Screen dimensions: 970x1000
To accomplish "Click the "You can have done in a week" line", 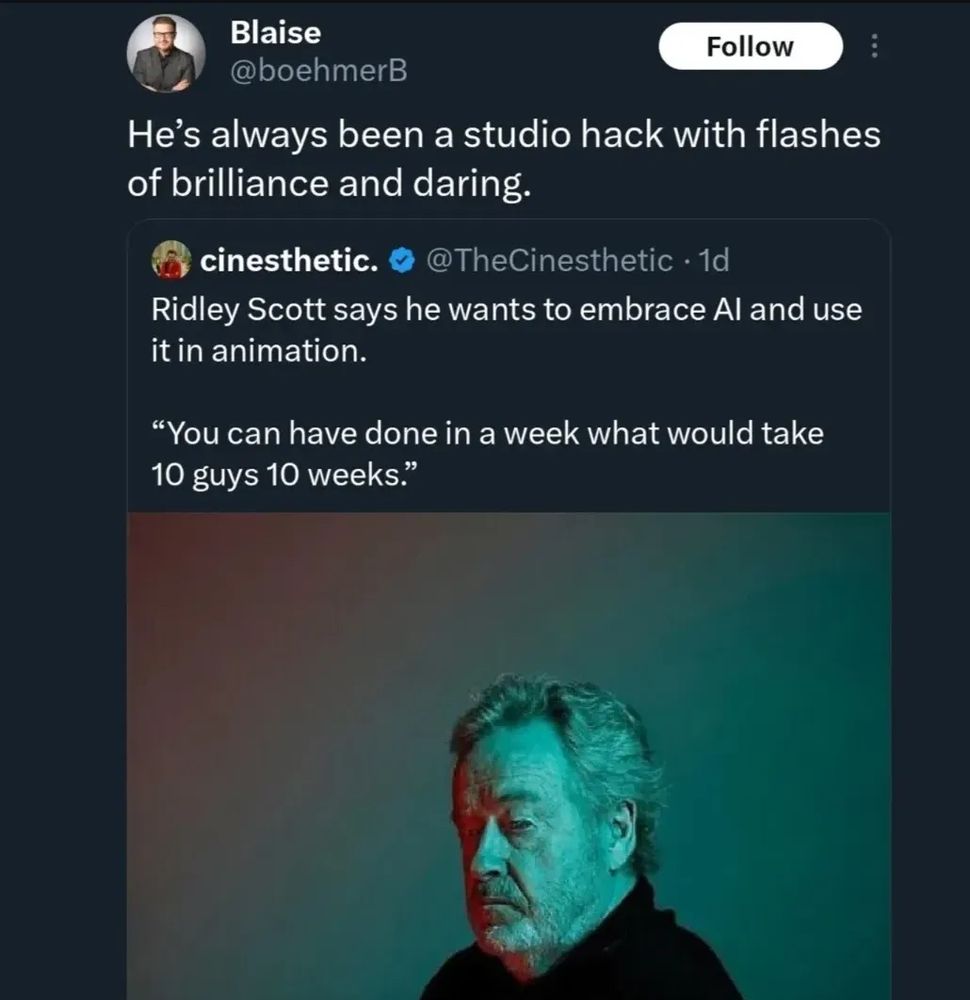I will pyautogui.click(x=486, y=433).
